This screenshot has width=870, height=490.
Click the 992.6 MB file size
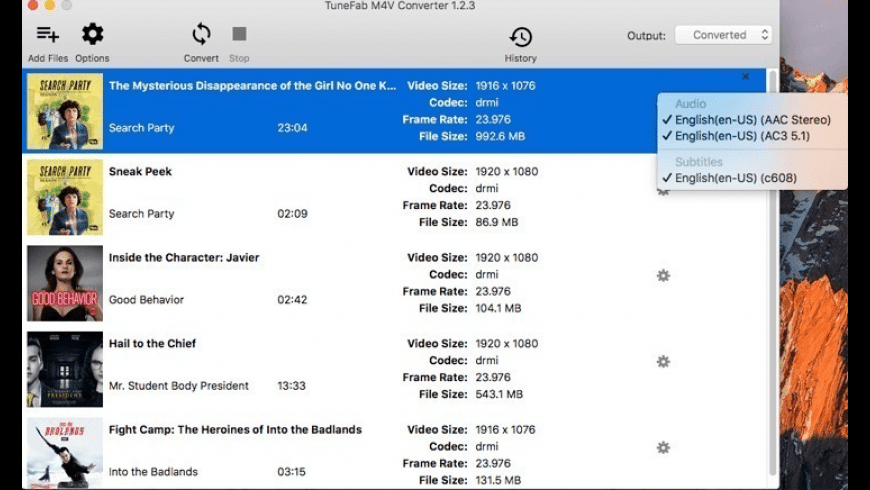500,137
